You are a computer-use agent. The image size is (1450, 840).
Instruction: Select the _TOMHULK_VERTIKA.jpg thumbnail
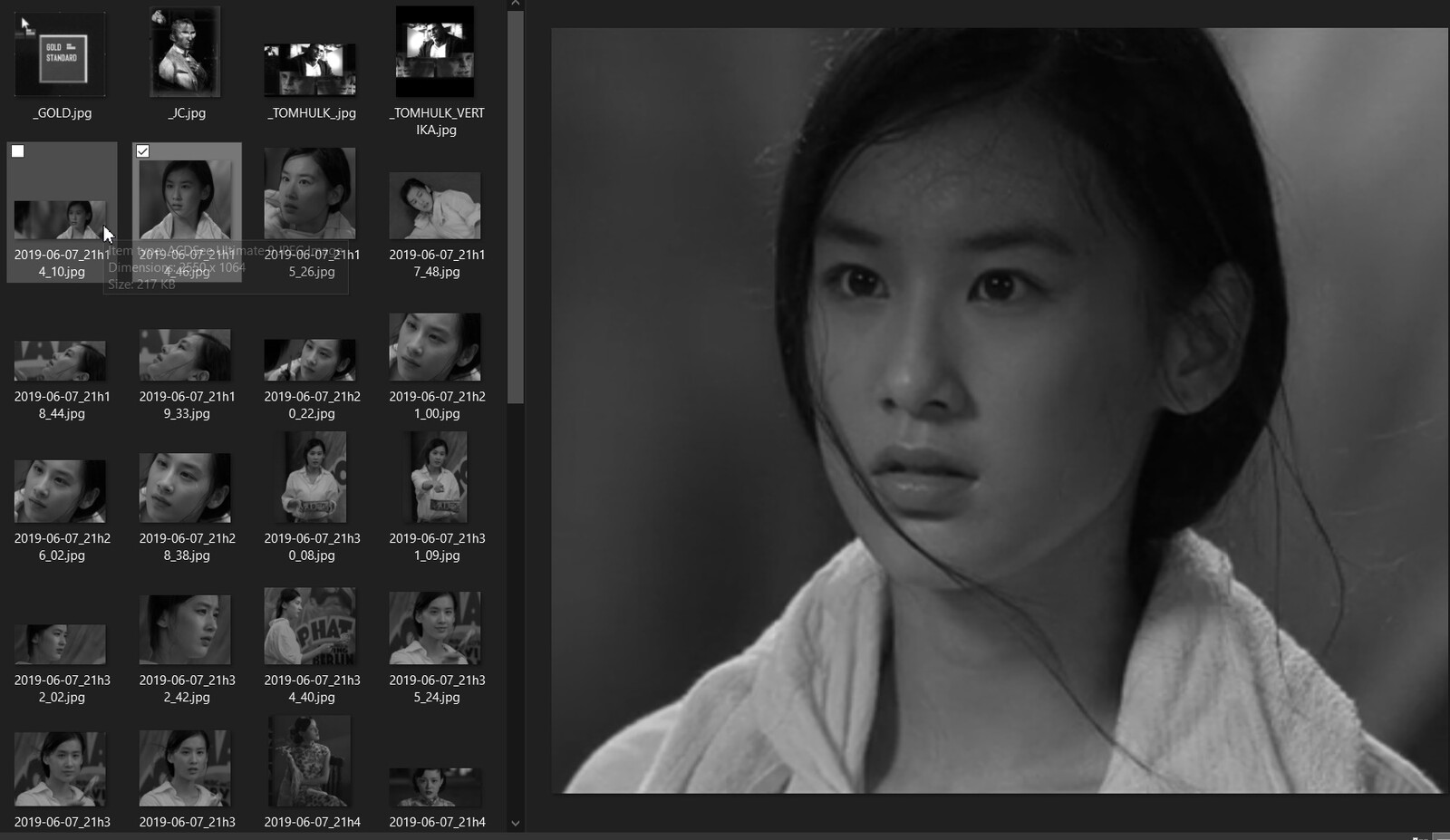pos(435,51)
